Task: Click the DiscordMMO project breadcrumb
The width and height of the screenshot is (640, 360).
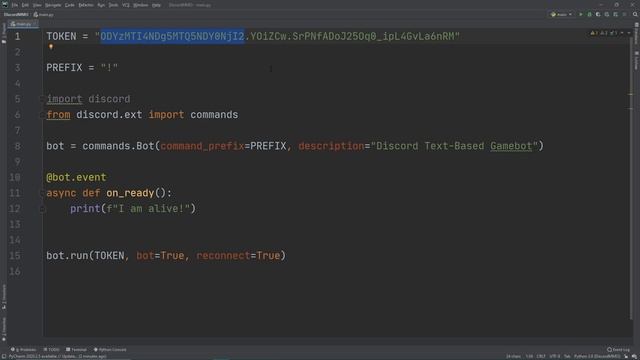Action: point(16,15)
